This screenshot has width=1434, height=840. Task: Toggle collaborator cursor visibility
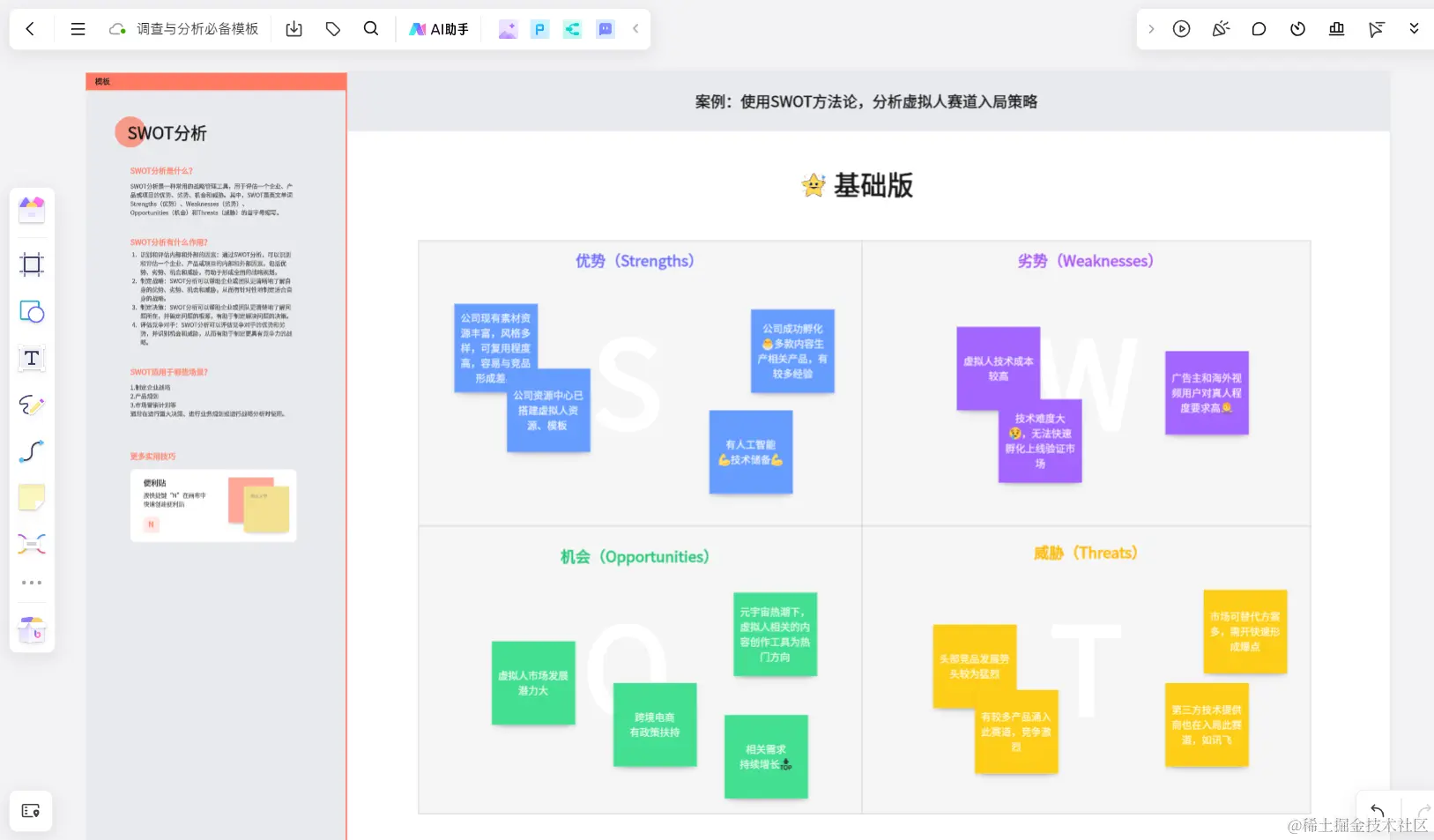pos(1374,28)
